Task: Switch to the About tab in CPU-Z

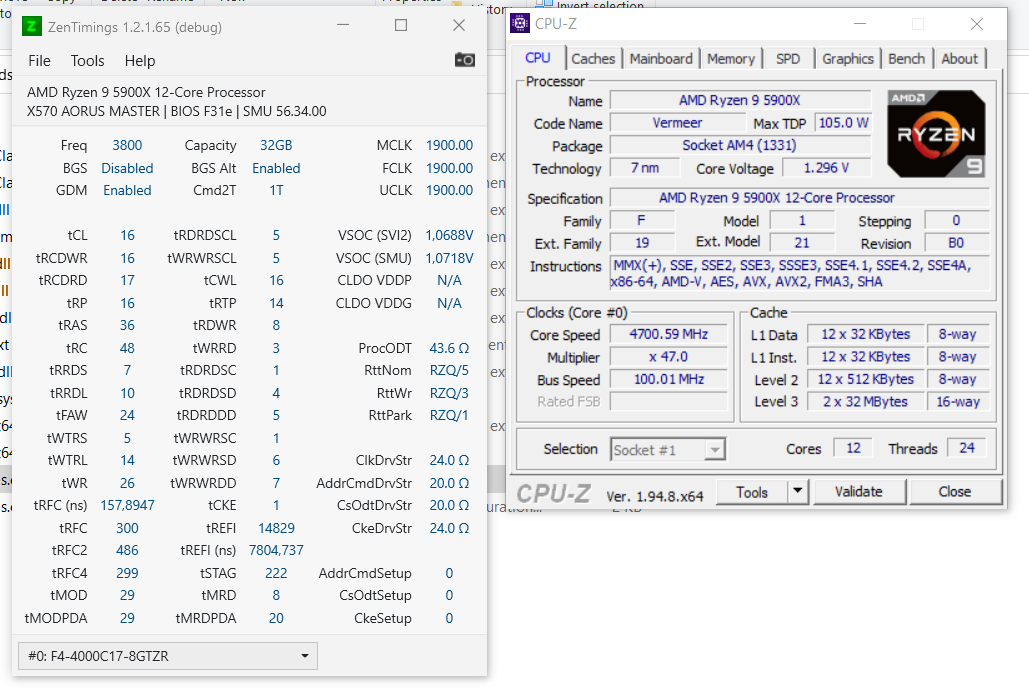Action: [959, 59]
